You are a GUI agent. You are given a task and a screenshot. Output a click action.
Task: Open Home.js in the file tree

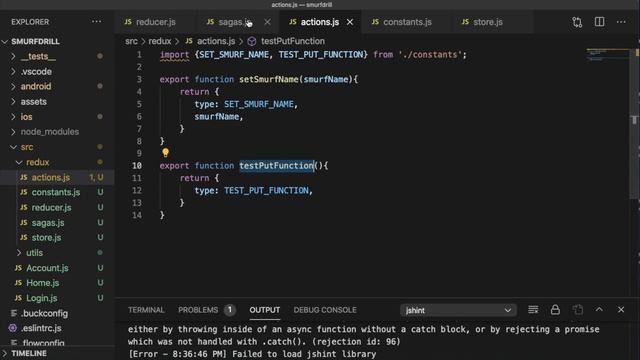(x=42, y=283)
